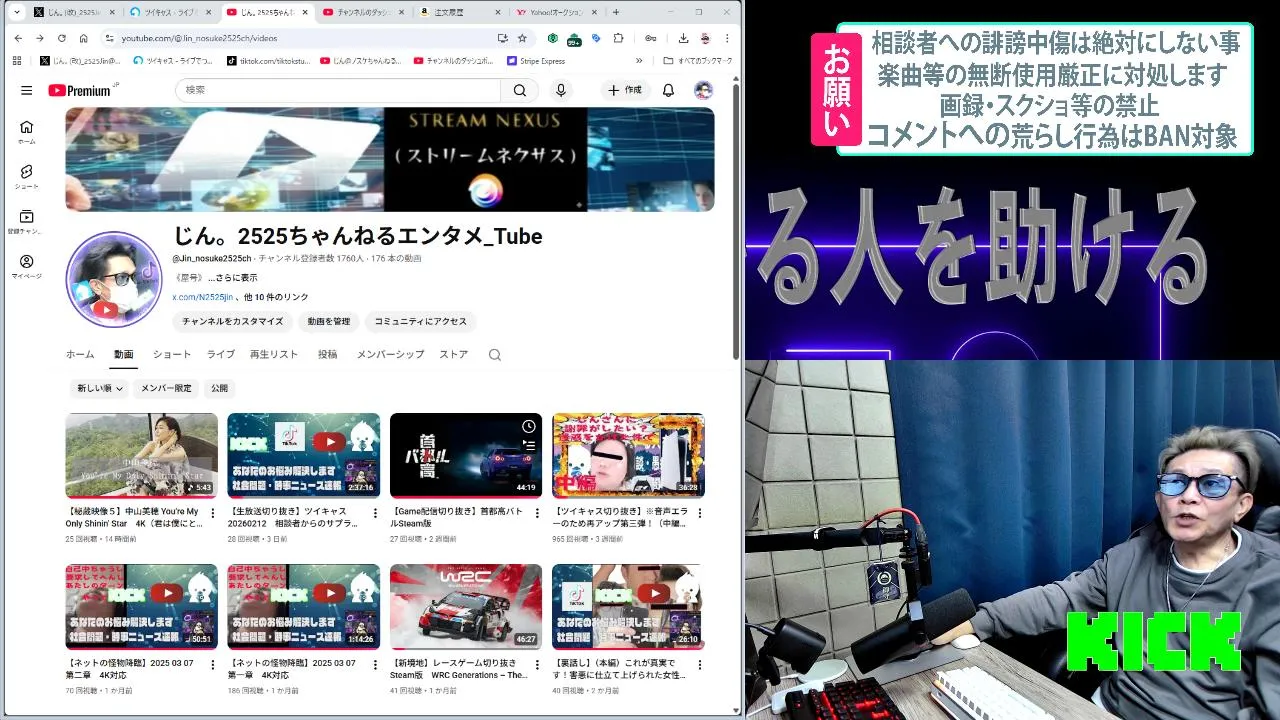Open a new browser tab with plus
Image resolution: width=1280 pixels, height=720 pixels.
616,12
